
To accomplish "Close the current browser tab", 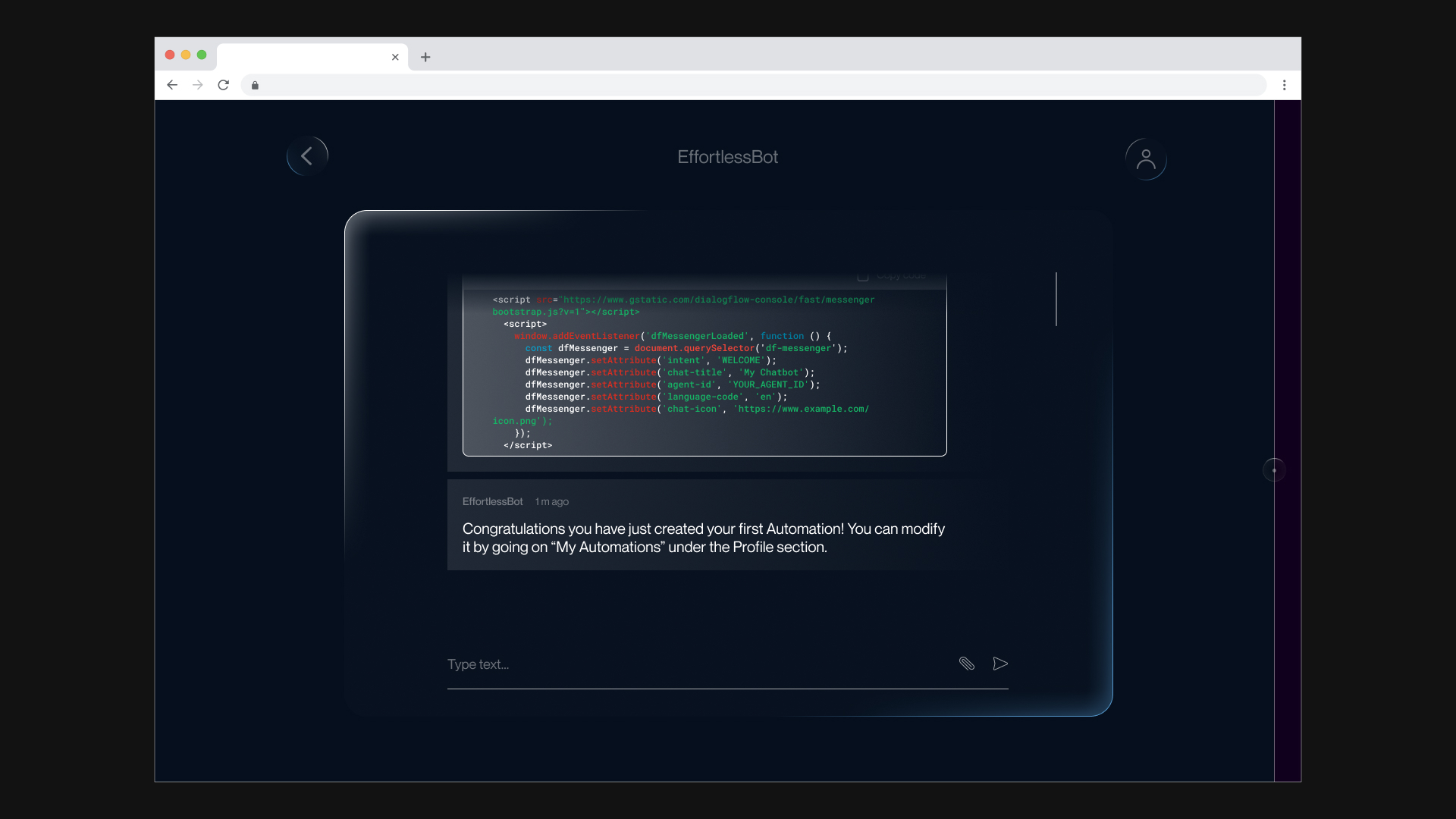I will [x=395, y=57].
